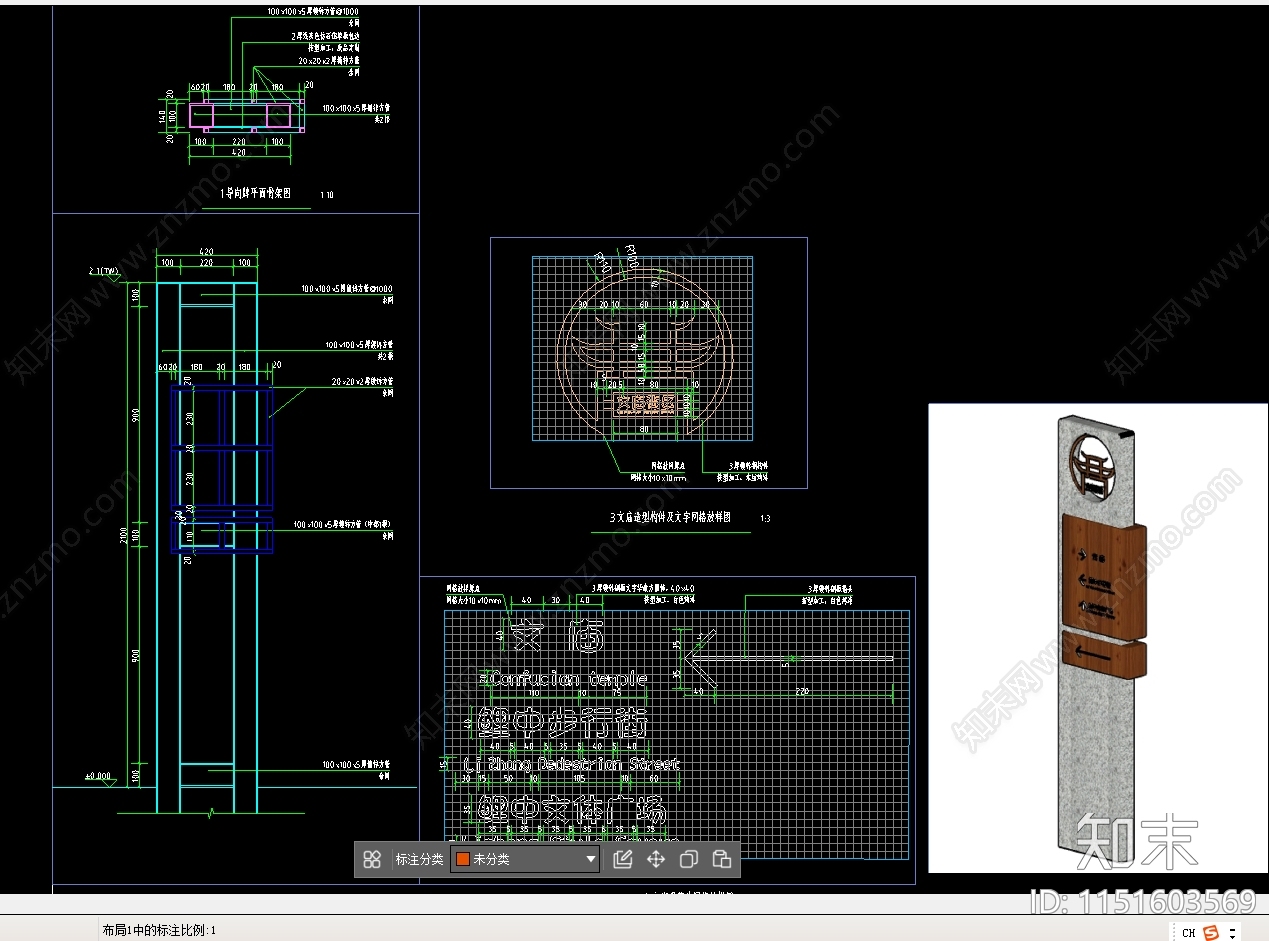Click the ±0.000 elevation marker
1269x941 pixels.
(x=99, y=776)
